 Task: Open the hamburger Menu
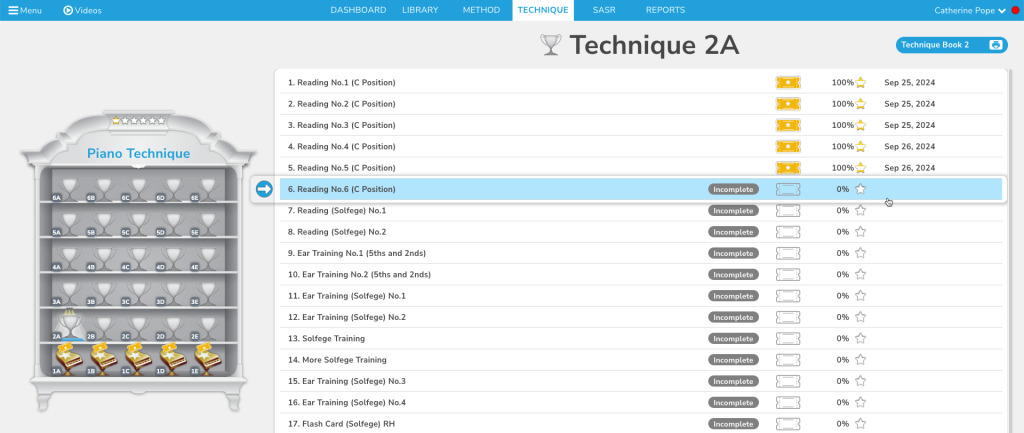point(25,10)
